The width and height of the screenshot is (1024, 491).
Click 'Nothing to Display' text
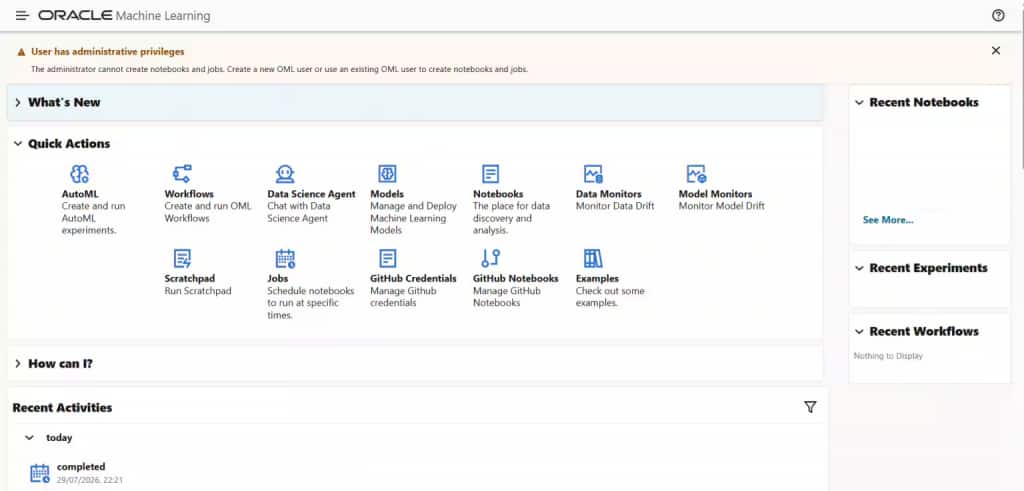tap(888, 356)
